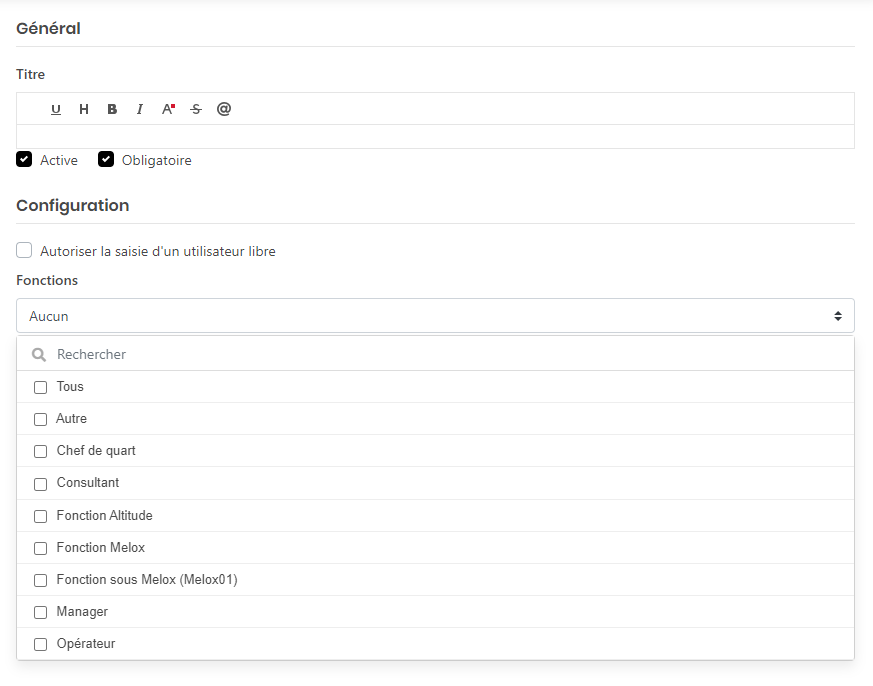The width and height of the screenshot is (873, 686).
Task: Uncheck the Obligatoire checkbox
Action: tap(106, 160)
